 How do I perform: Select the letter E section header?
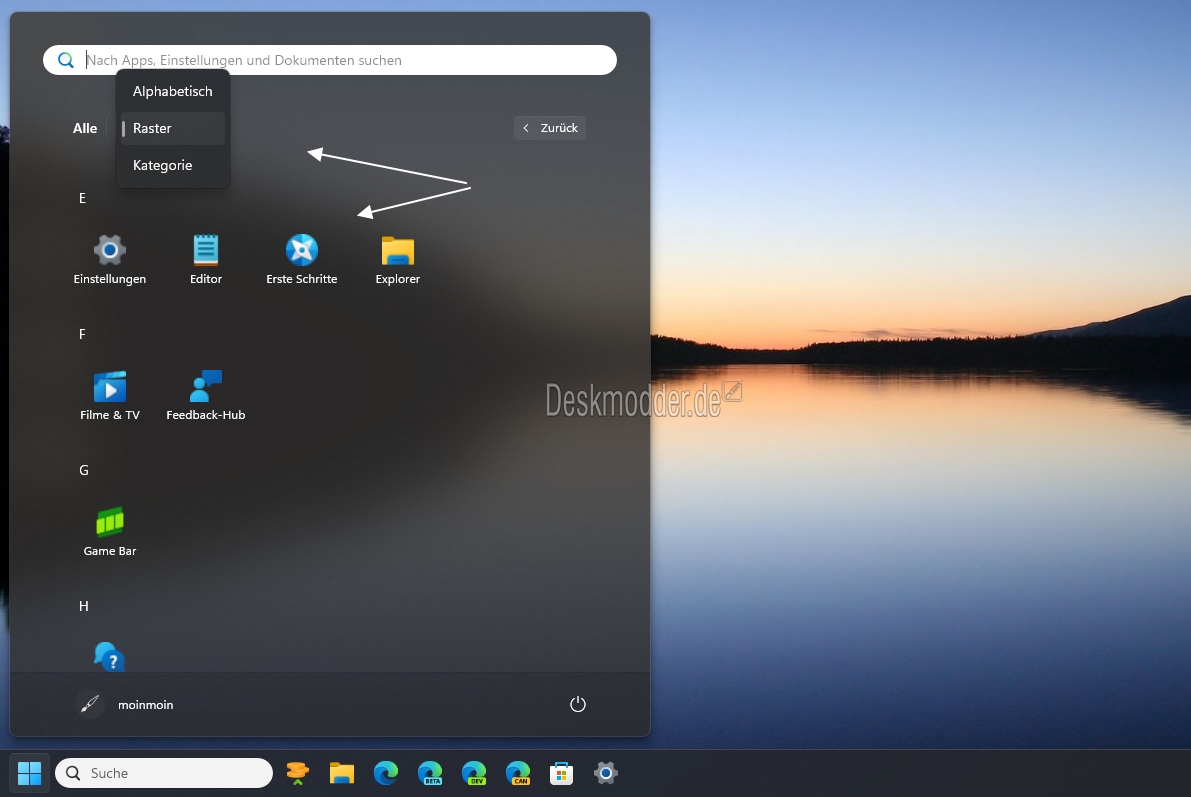pos(82,198)
